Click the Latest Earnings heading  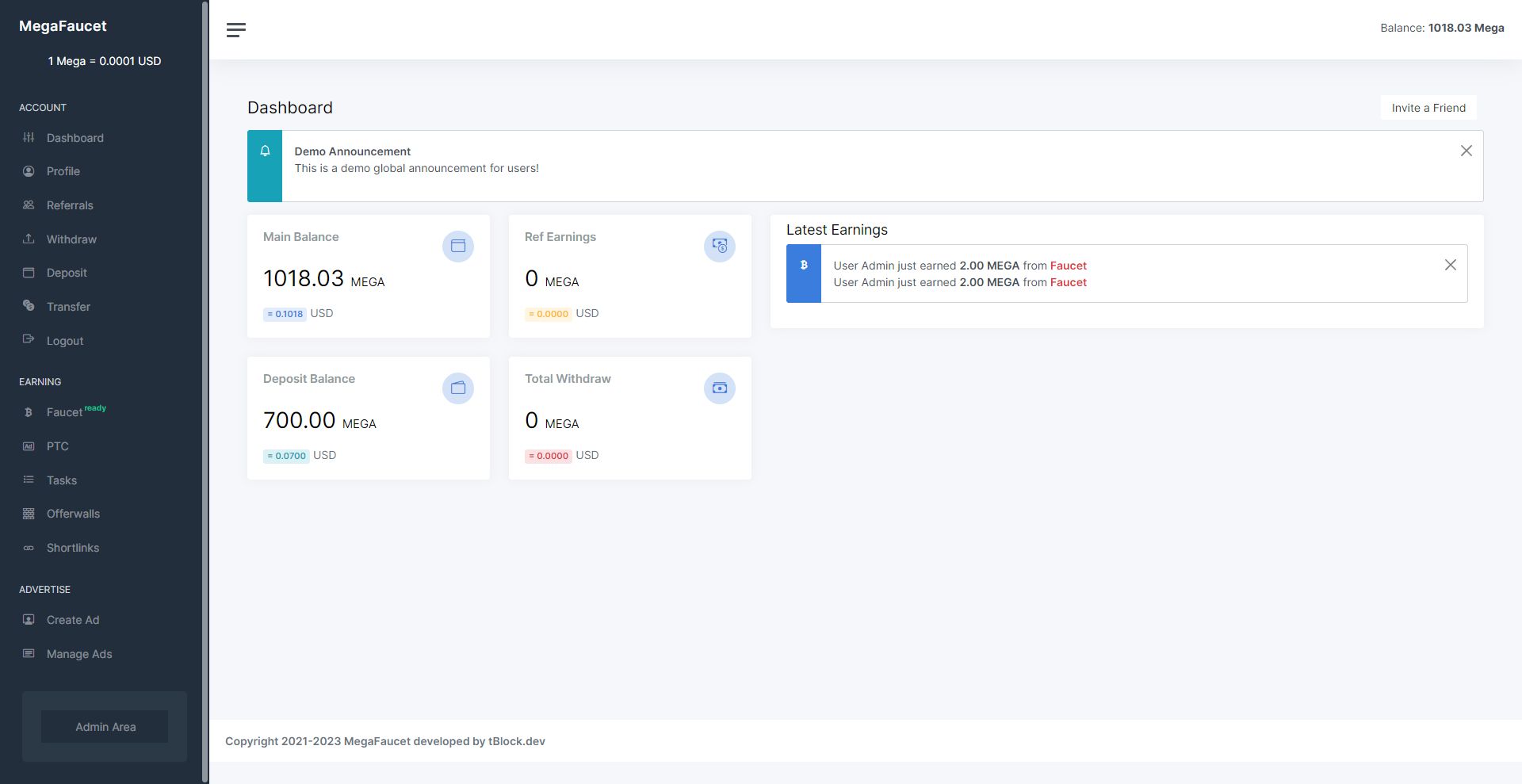coord(837,230)
